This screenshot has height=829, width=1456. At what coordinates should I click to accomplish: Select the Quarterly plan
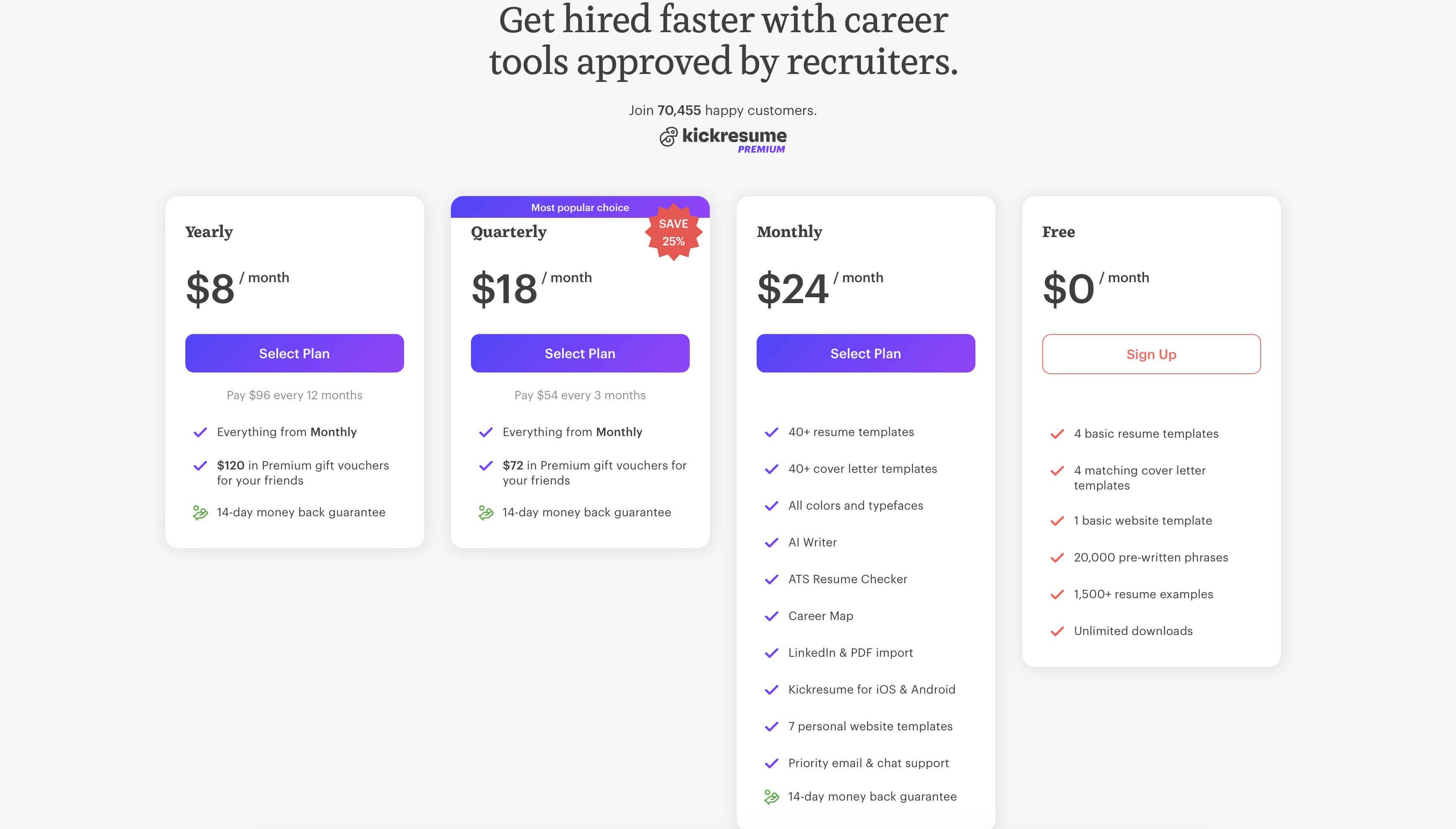580,353
